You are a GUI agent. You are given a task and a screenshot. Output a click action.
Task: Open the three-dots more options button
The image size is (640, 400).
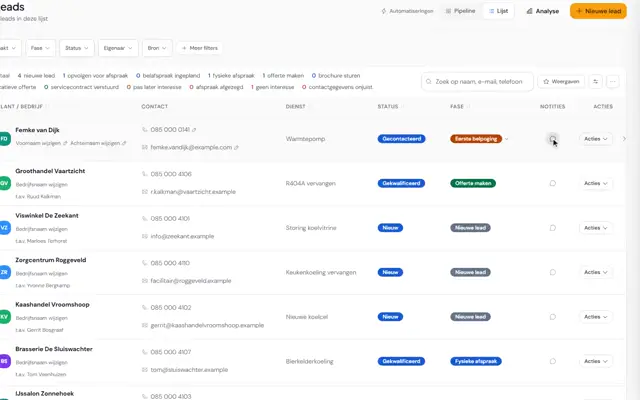point(612,82)
